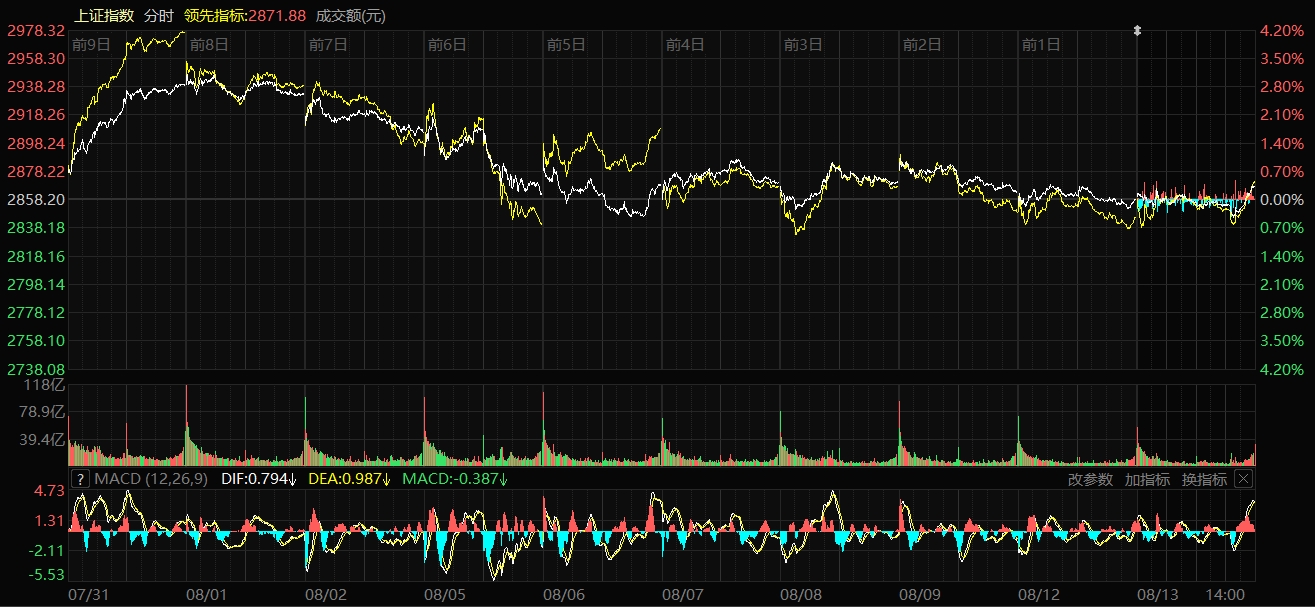Click the 08/12 date on the time axis
1315x607 pixels.
(1039, 594)
